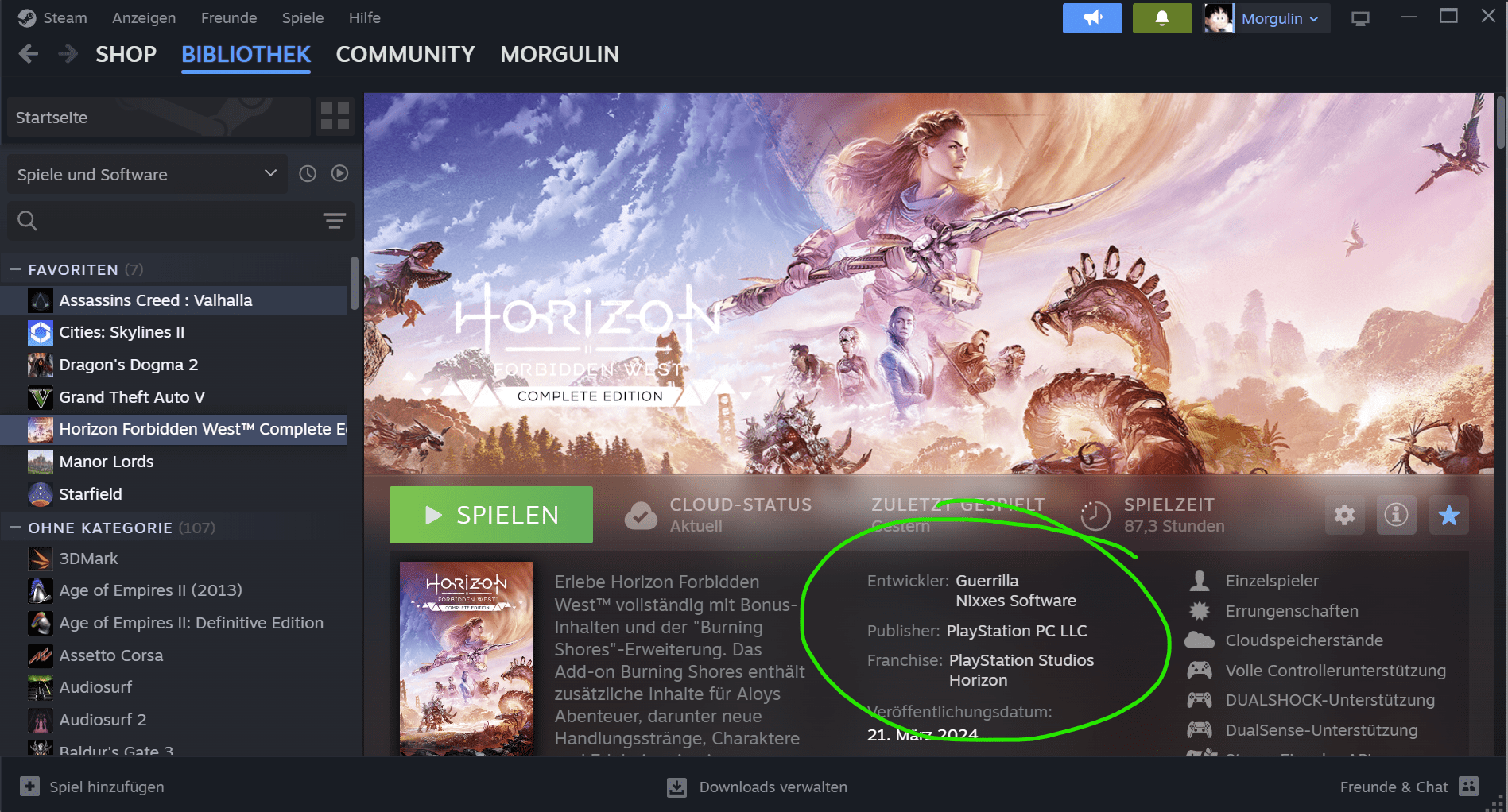Screen dimensions: 1508x812
Task: Click the Starfield game icon
Action: (x=41, y=494)
